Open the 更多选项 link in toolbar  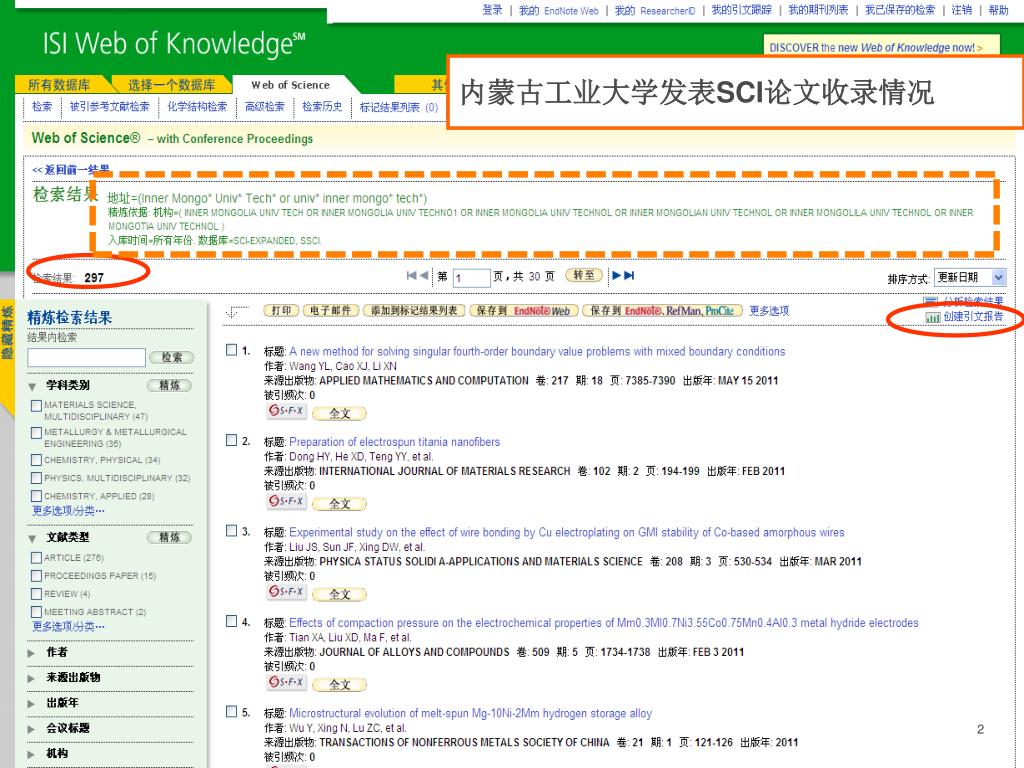[769, 311]
